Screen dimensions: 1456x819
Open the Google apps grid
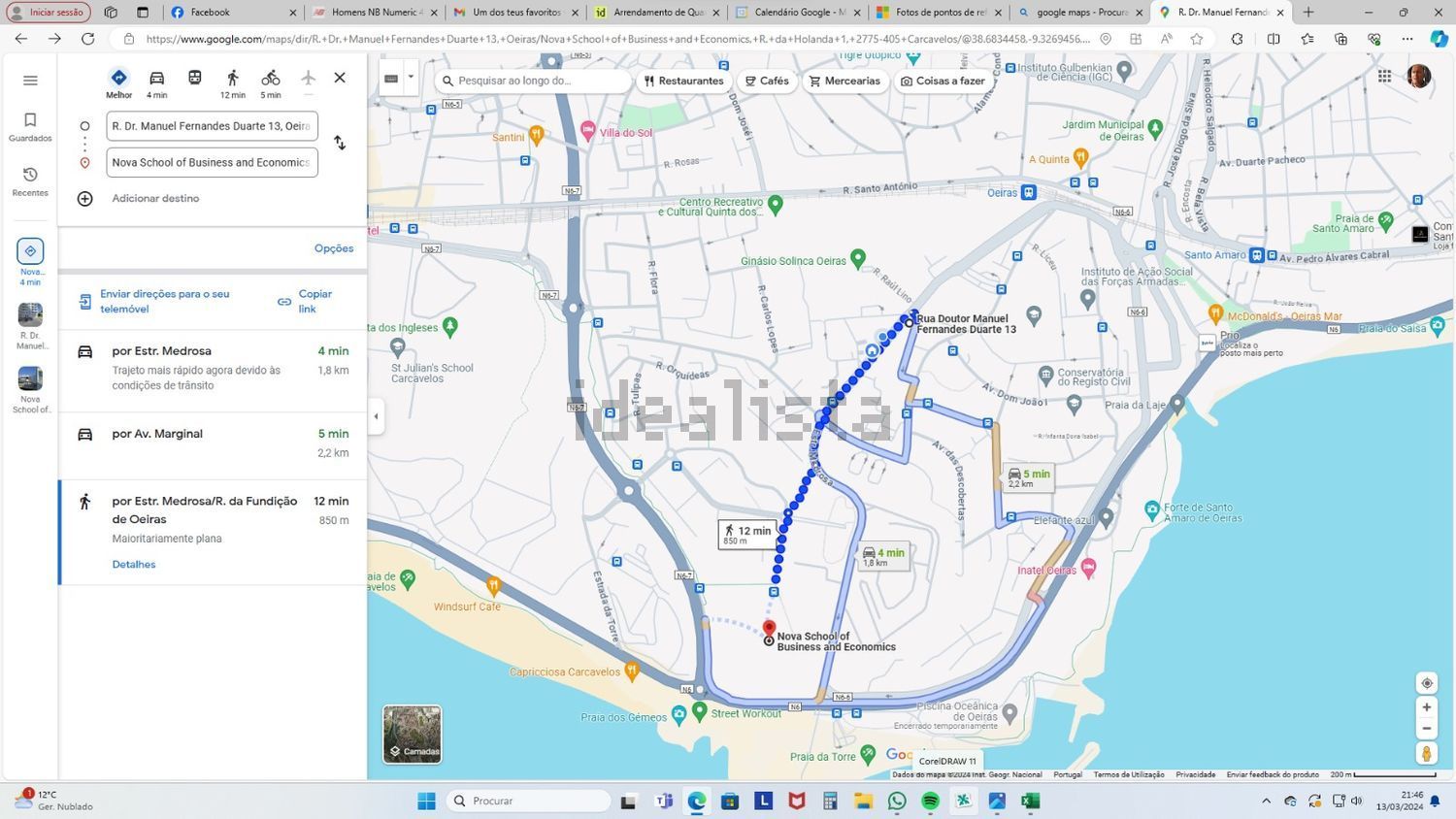point(1384,76)
